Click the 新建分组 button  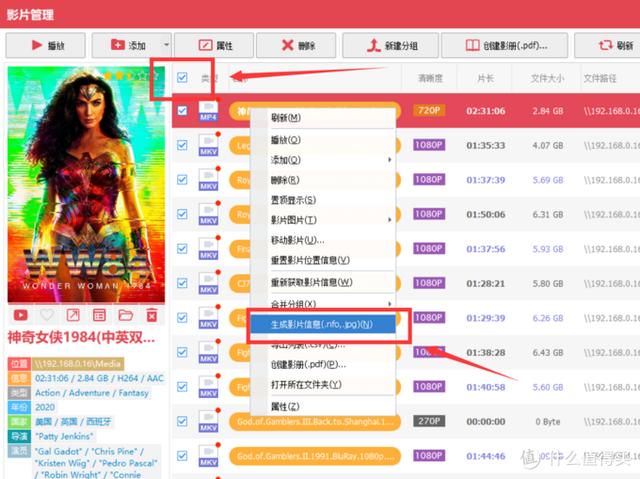(x=391, y=45)
